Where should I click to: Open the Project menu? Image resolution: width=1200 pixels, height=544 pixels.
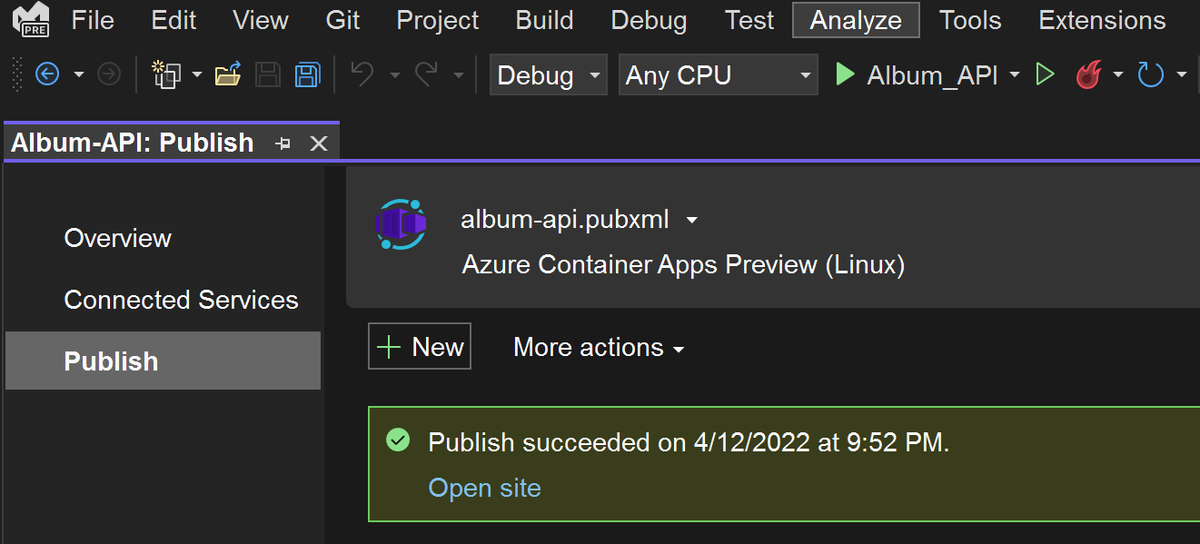click(x=438, y=20)
